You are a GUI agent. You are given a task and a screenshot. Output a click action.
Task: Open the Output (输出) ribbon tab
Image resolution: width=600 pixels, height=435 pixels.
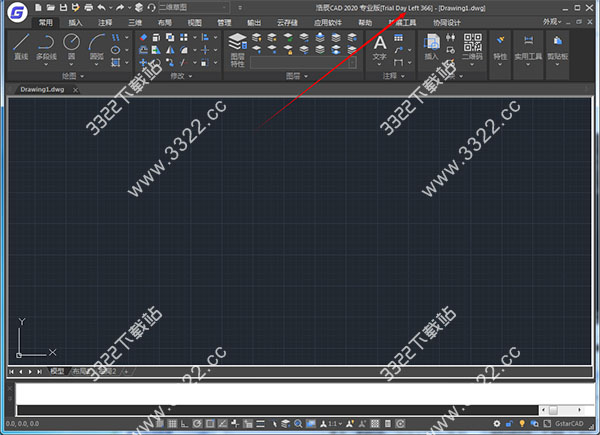coord(254,23)
